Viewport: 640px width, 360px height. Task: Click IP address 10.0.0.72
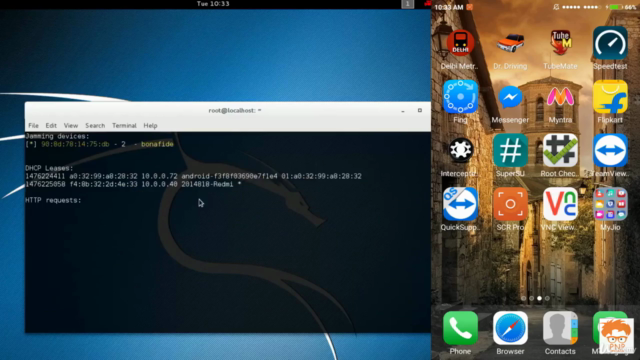point(160,176)
